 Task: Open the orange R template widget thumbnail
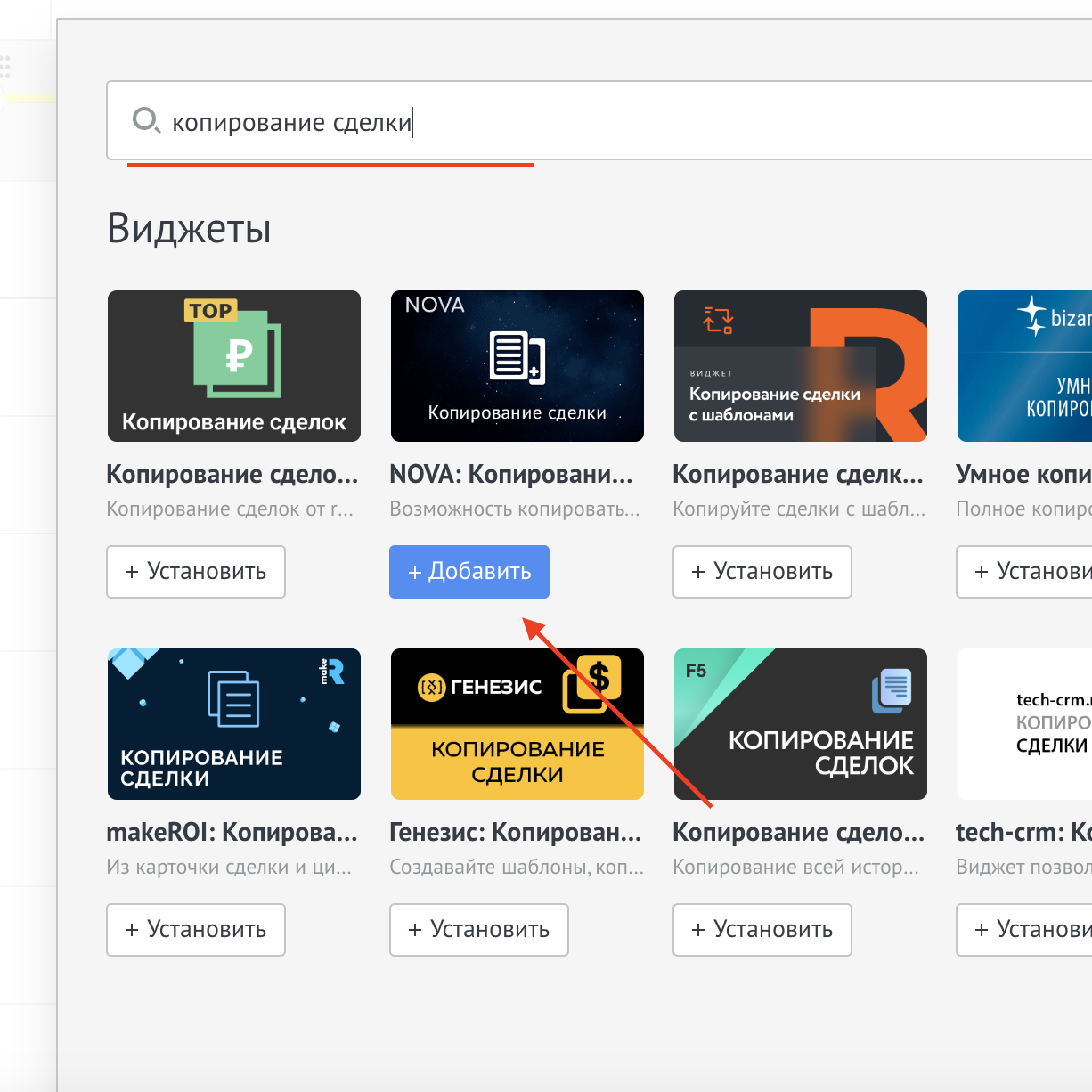point(800,365)
